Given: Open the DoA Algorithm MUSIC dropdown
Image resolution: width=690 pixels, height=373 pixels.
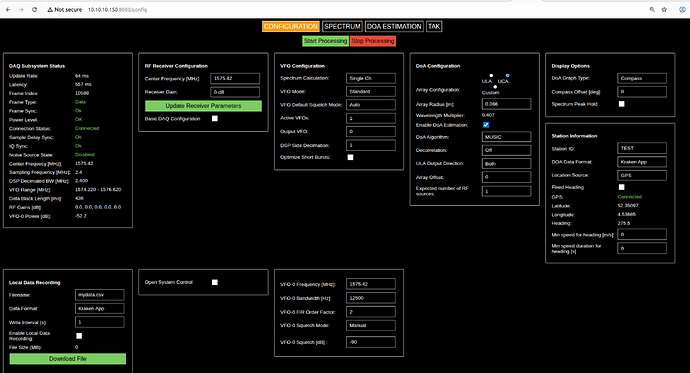Looking at the screenshot, I should tap(506, 137).
